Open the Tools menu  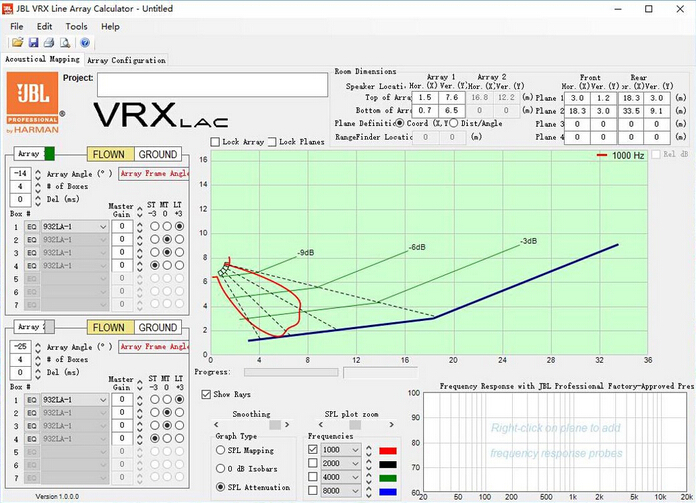pyautogui.click(x=76, y=26)
